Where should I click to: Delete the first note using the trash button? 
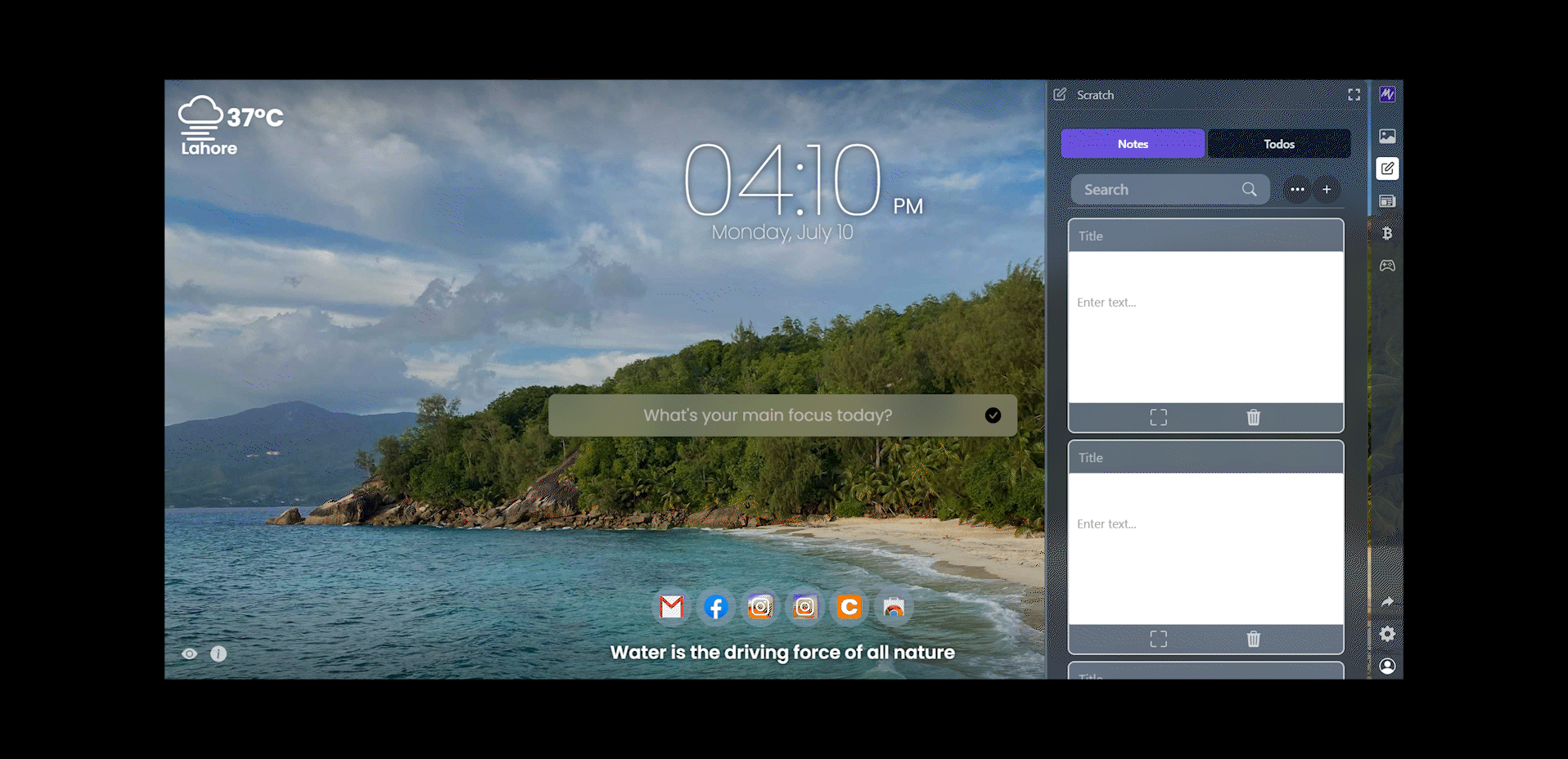[x=1252, y=416]
